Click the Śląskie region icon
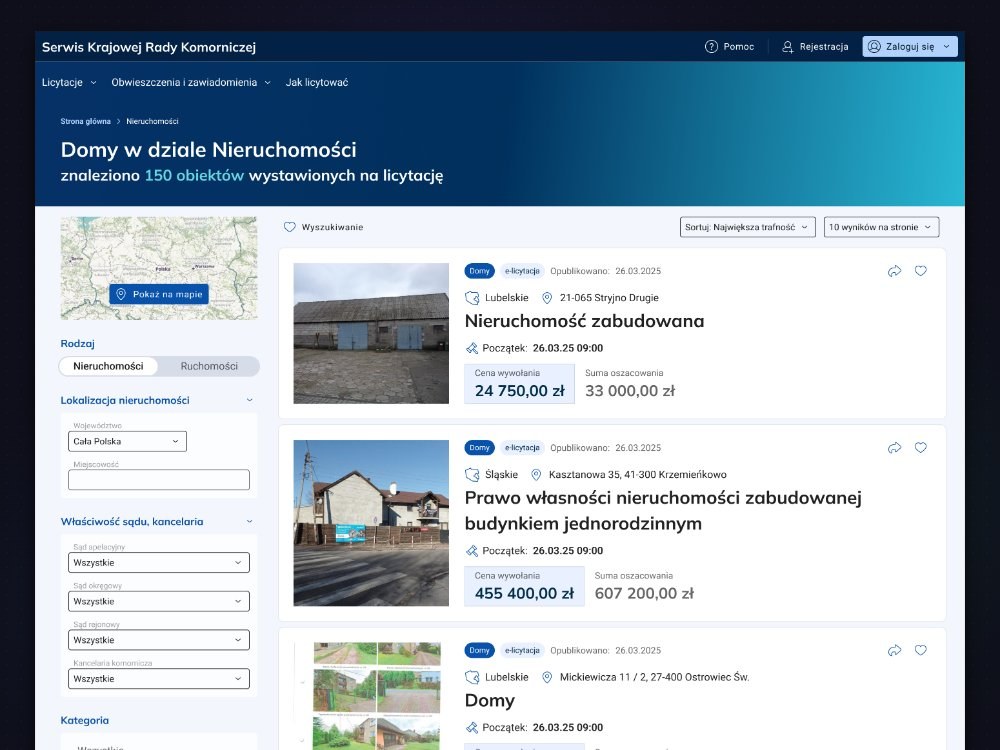 pyautogui.click(x=472, y=474)
